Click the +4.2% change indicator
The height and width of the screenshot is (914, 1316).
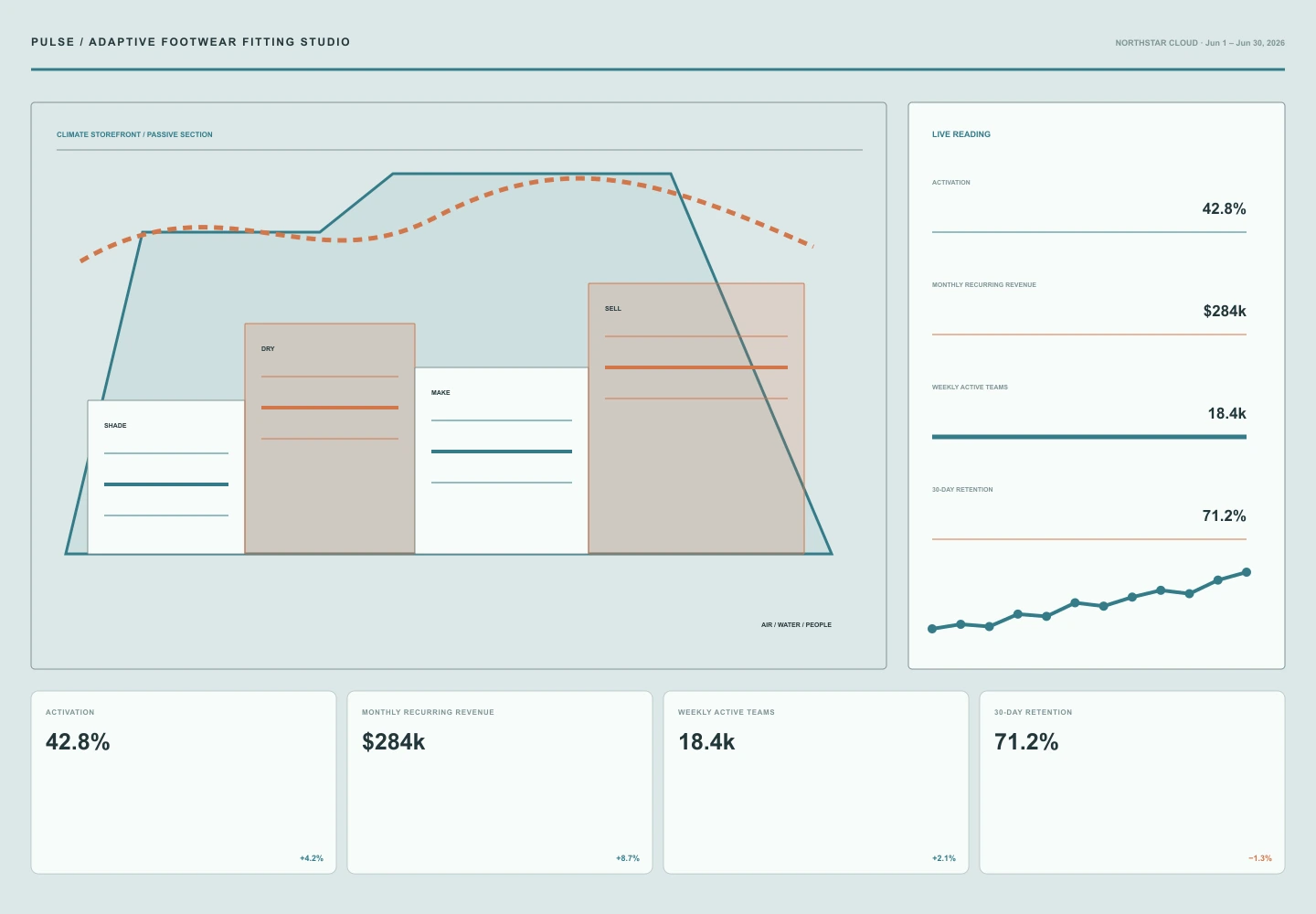(x=312, y=858)
